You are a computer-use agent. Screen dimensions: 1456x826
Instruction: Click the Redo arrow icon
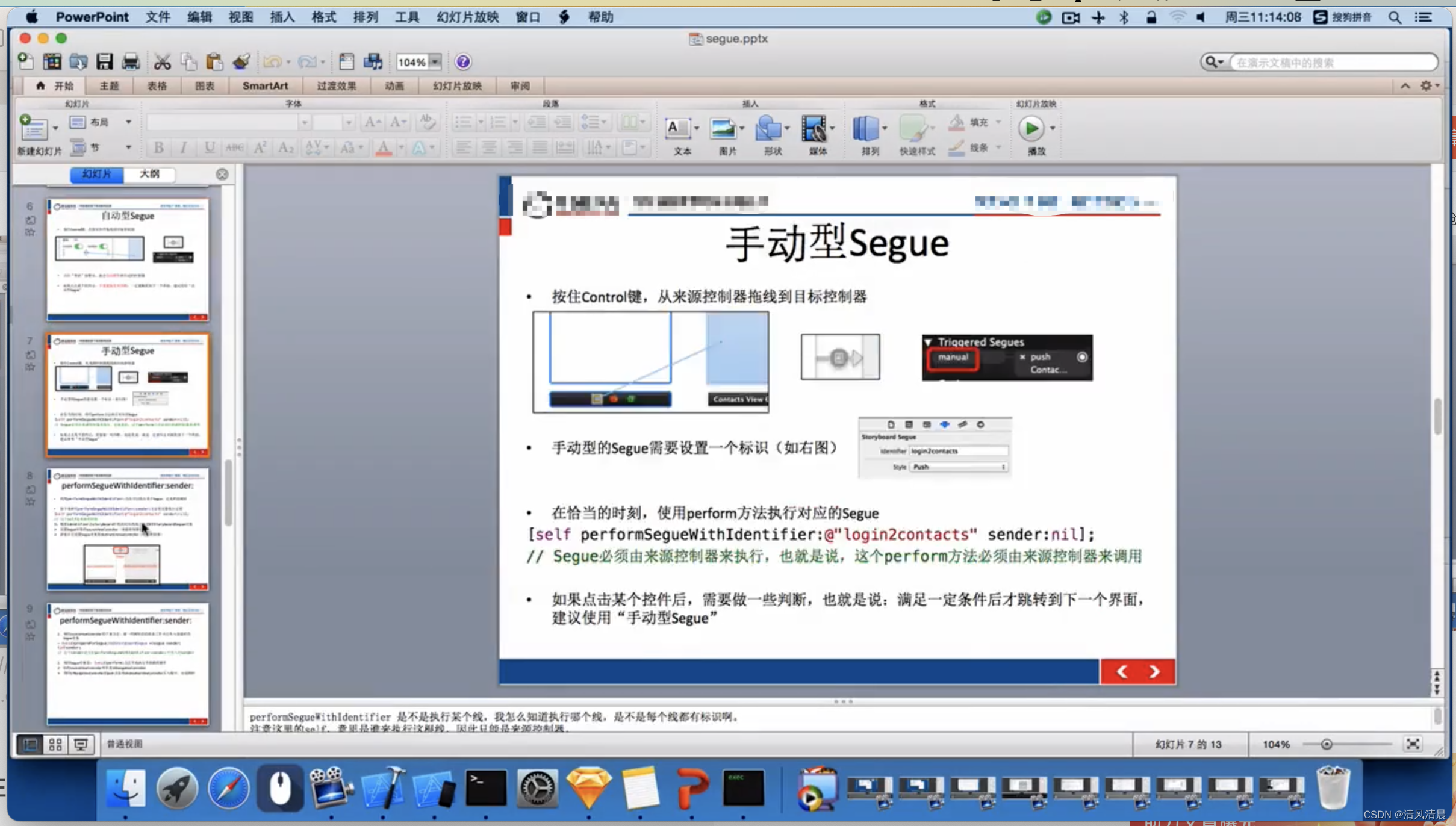click(307, 61)
